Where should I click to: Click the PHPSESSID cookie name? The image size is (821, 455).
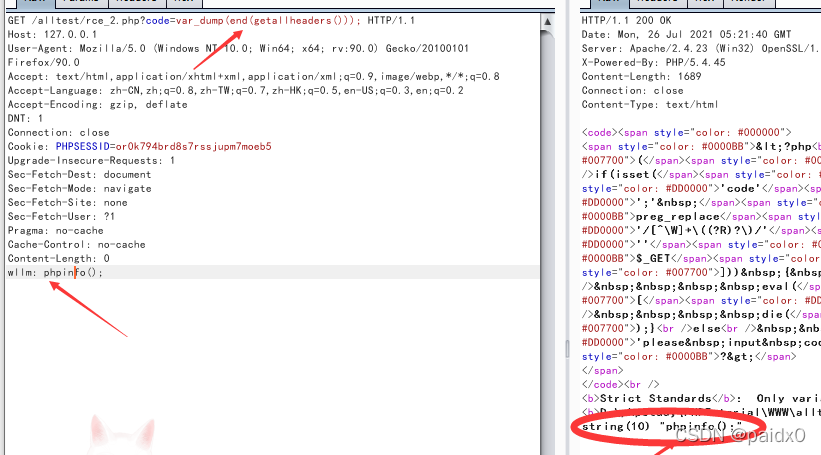click(83, 147)
